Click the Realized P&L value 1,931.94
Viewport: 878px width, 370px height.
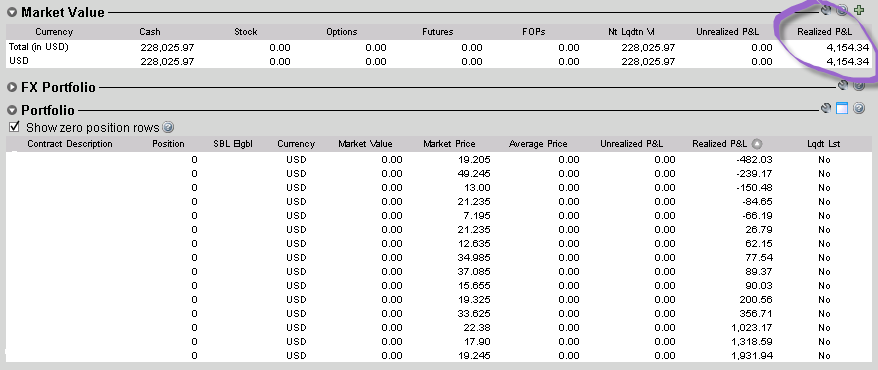point(751,355)
